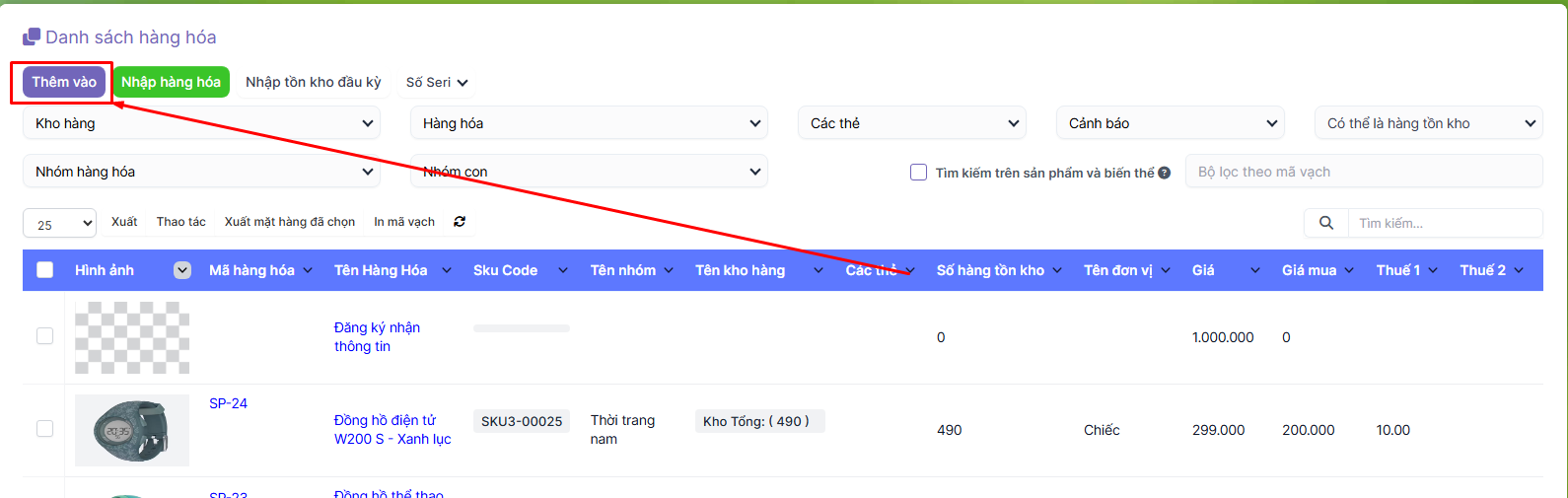Click the sort chevron on Mã hàng hóa
1568x498 pixels.
pos(308,270)
